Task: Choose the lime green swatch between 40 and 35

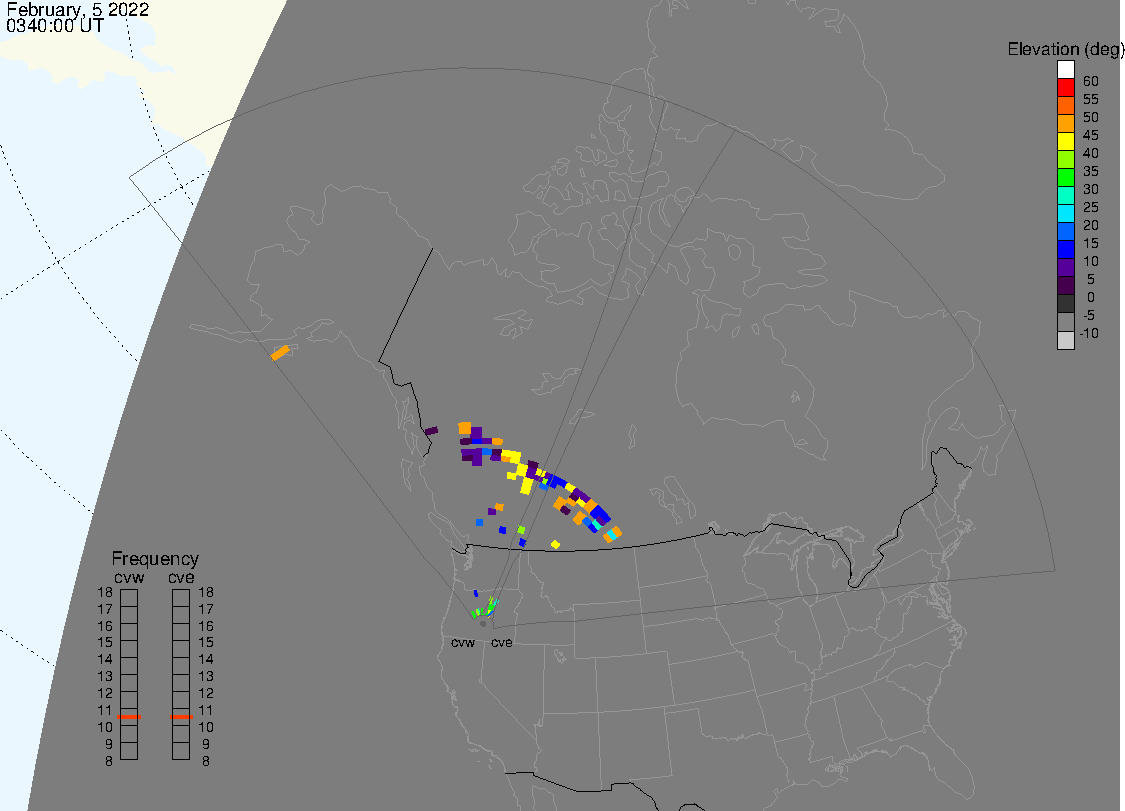Action: click(x=1065, y=159)
